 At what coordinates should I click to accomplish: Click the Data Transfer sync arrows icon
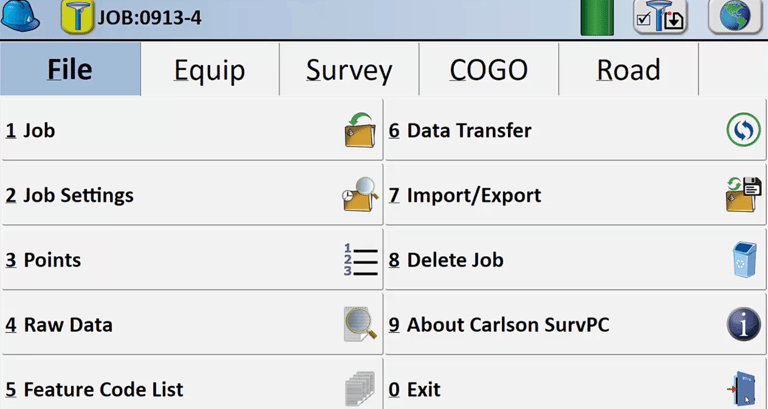coord(744,130)
